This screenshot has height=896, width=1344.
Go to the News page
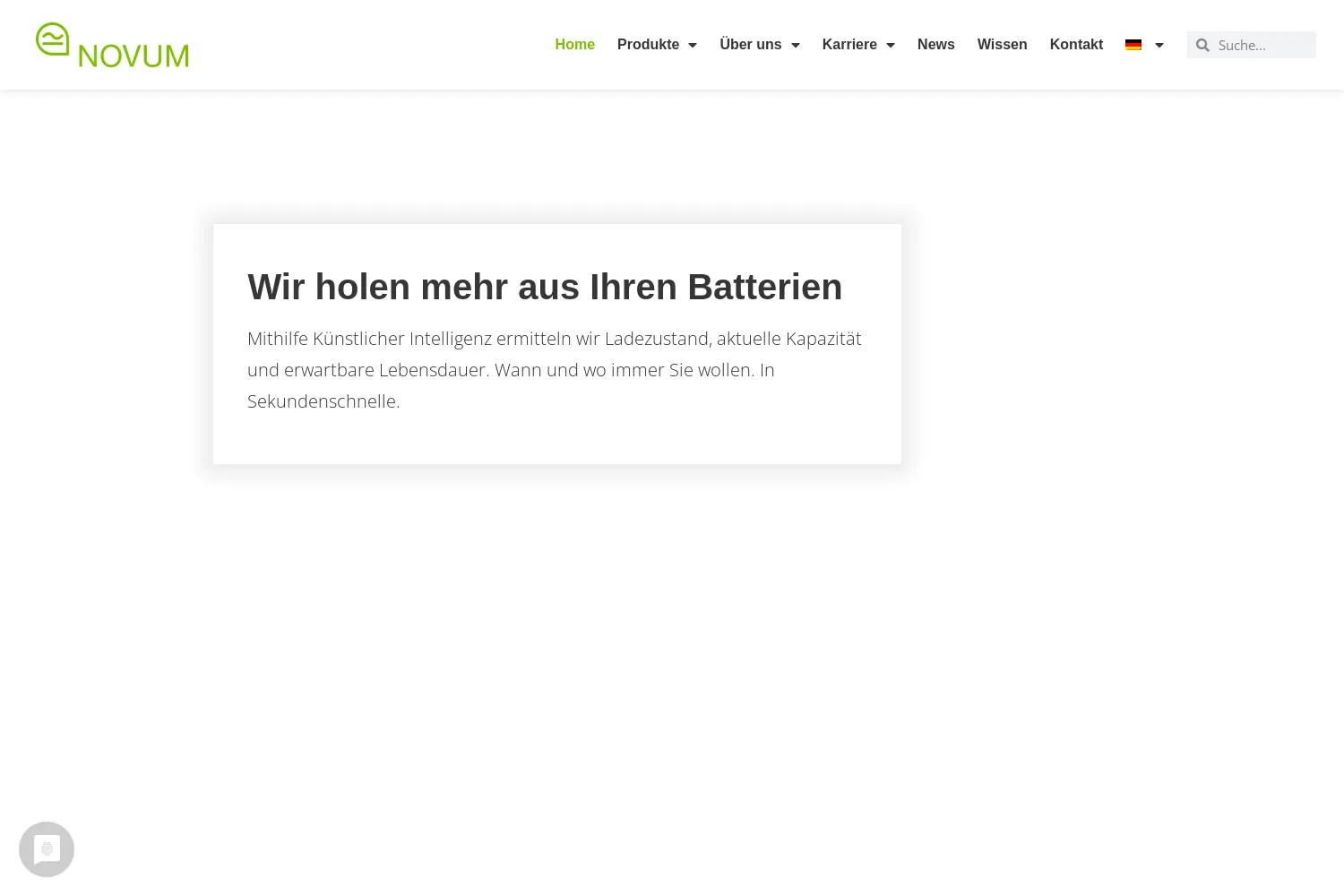935,45
